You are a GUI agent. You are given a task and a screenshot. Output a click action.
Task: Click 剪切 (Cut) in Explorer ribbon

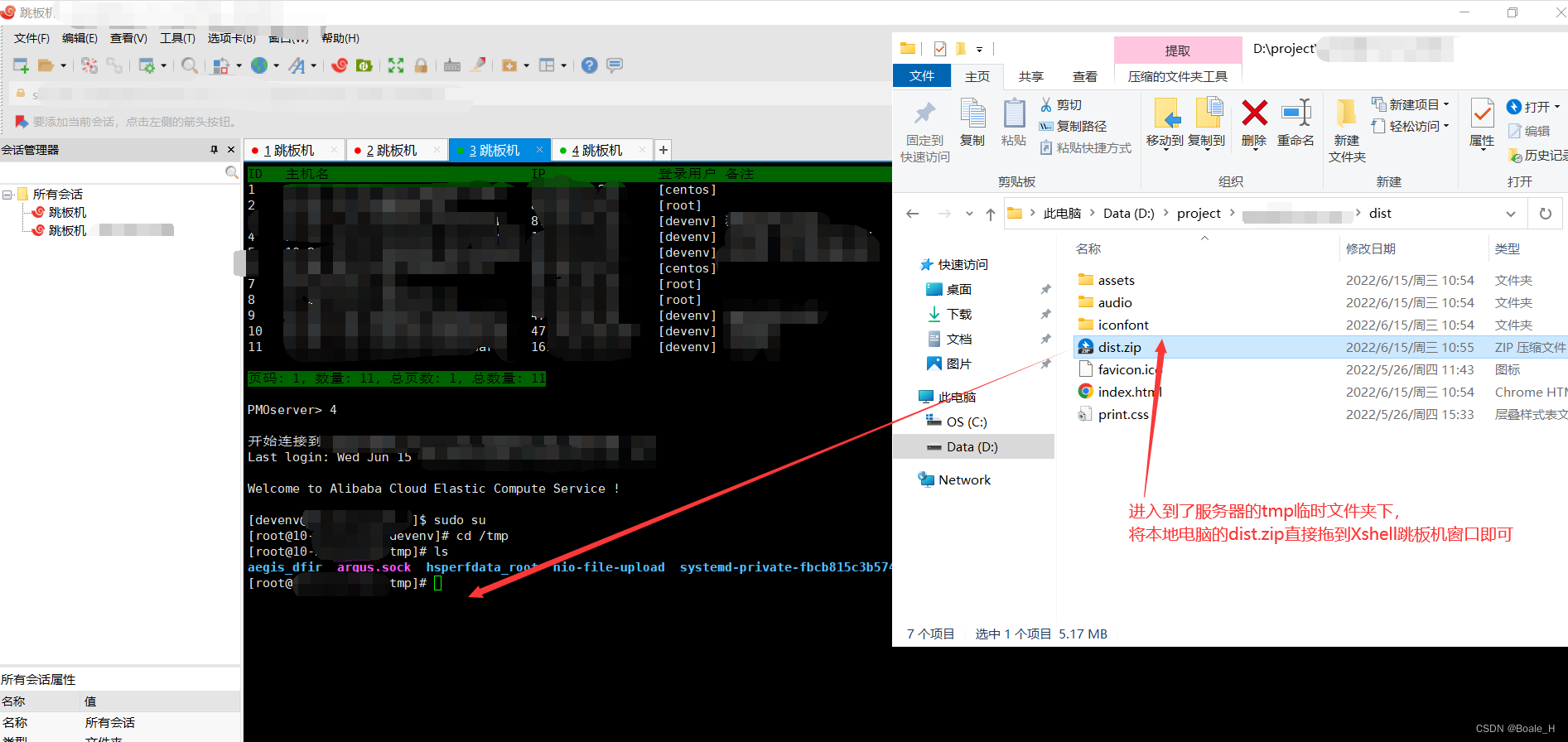coord(1061,105)
